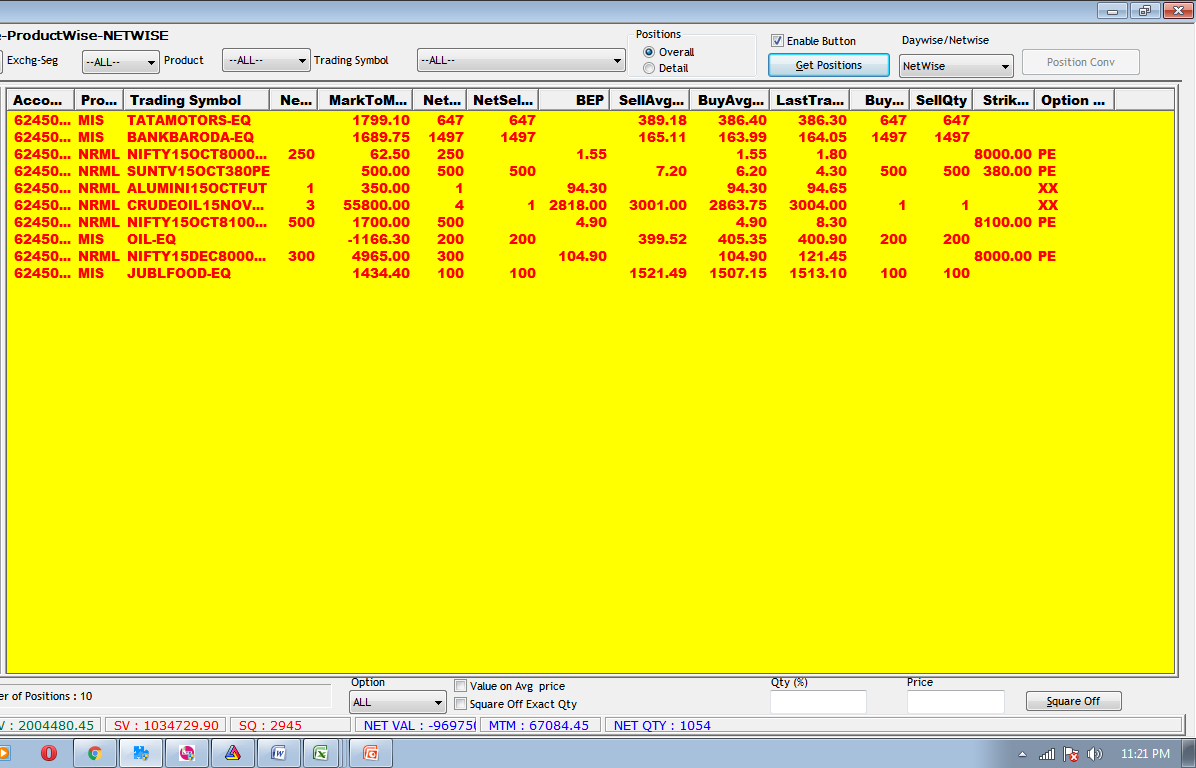The height and width of the screenshot is (768, 1196).
Task: Select the CRUDEOIL15NOV... row
Action: 590,205
